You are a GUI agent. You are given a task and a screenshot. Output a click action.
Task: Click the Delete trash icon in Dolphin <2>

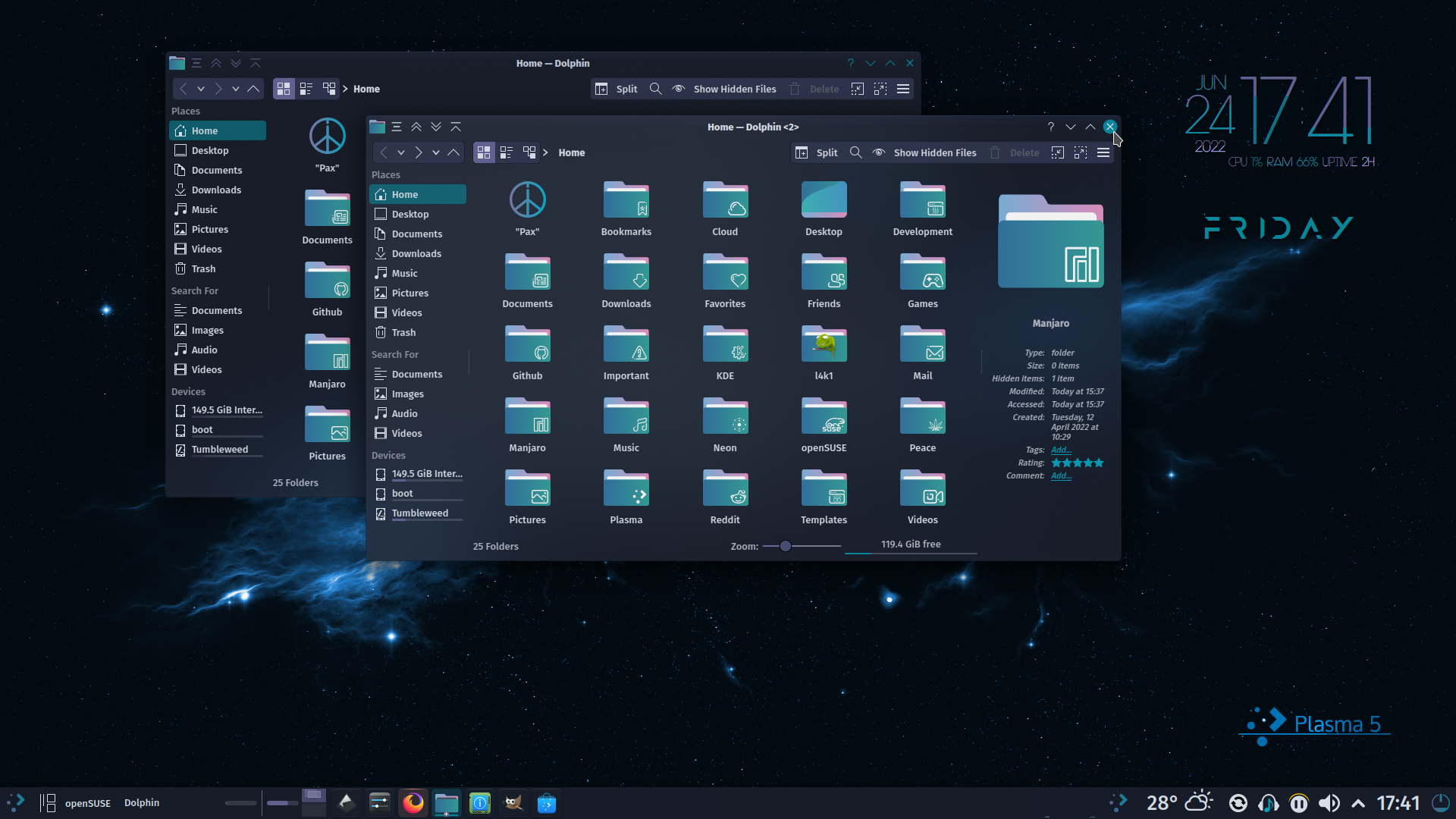[x=995, y=152]
